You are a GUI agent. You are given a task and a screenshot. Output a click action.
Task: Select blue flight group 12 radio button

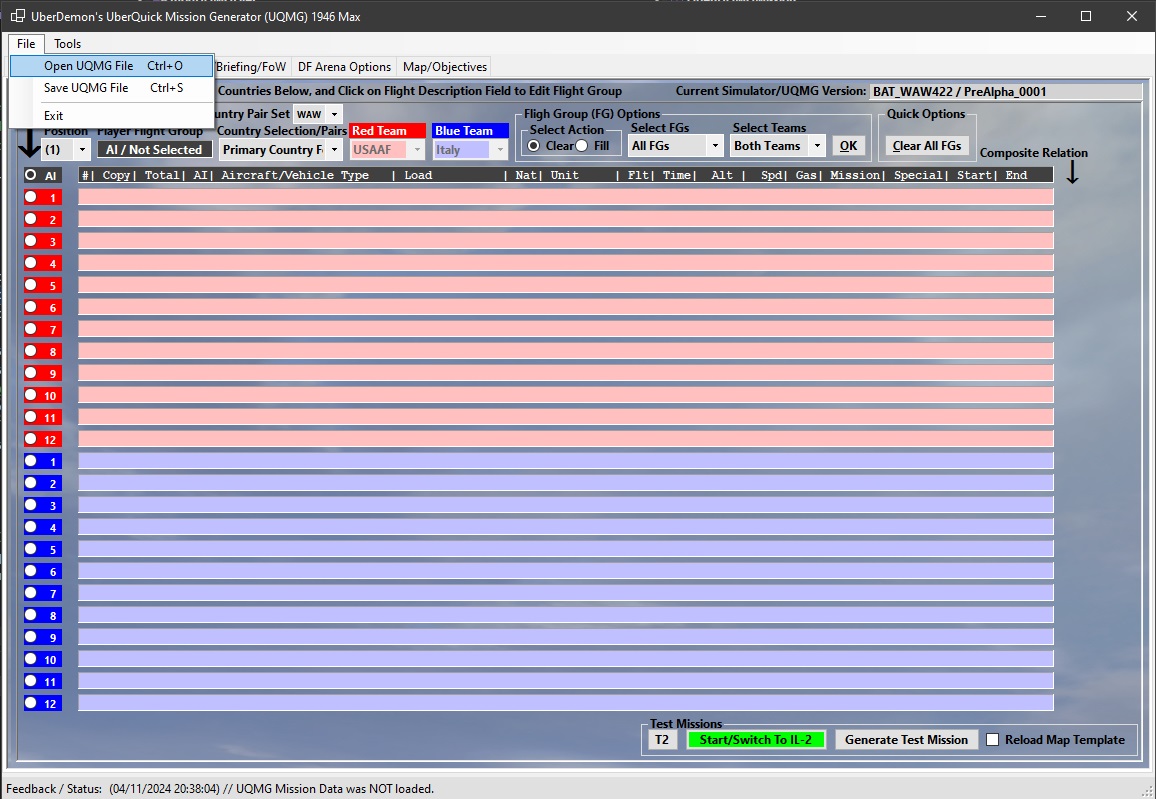pos(30,703)
